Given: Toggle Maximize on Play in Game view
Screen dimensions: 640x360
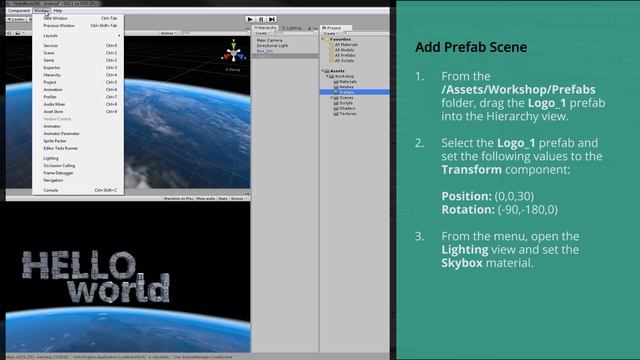Looking at the screenshot, I should click(x=178, y=198).
